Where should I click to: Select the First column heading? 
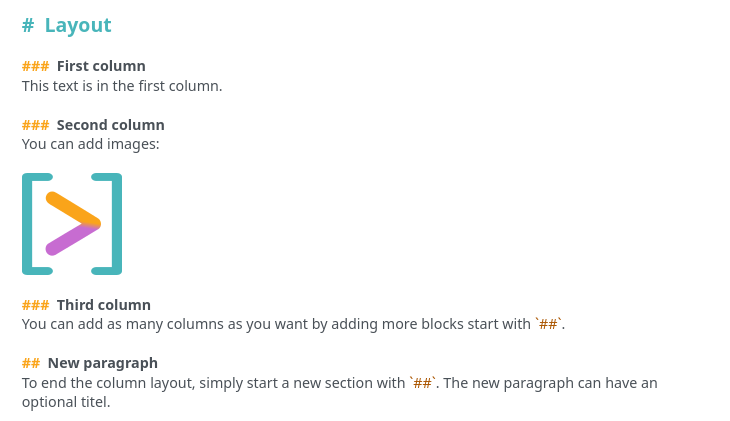(x=101, y=66)
